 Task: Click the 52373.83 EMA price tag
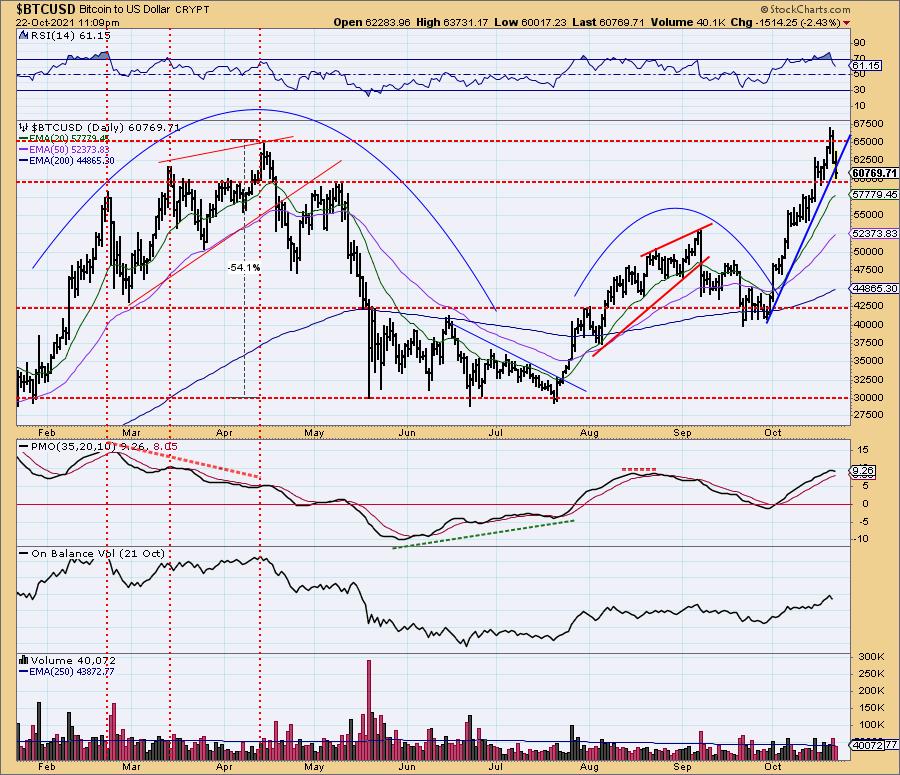point(874,234)
